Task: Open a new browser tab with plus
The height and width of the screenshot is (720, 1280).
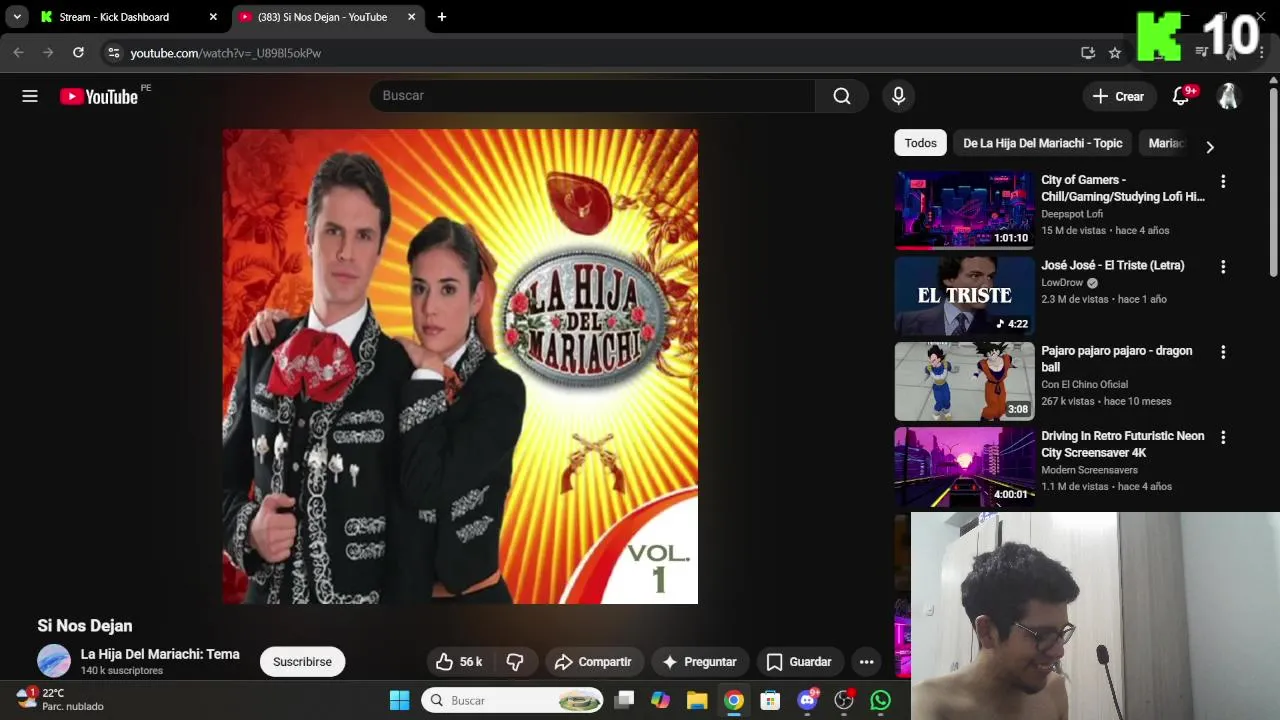Action: (x=442, y=17)
